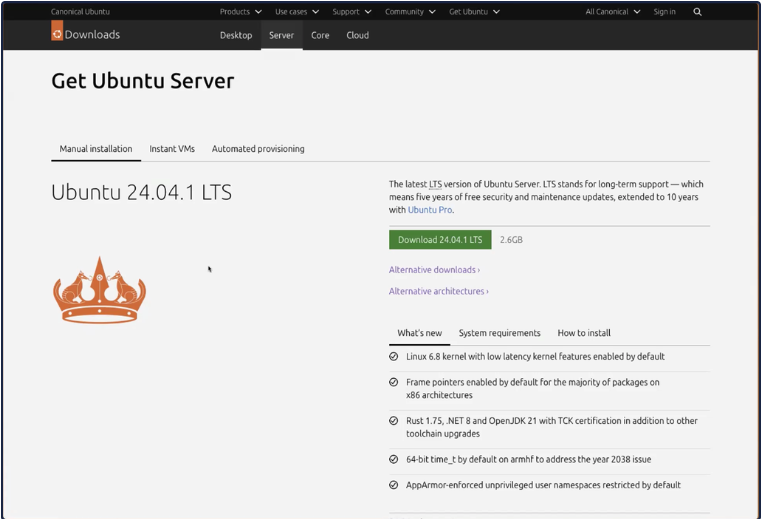
Task: Expand the Support menu
Action: [x=351, y=12]
